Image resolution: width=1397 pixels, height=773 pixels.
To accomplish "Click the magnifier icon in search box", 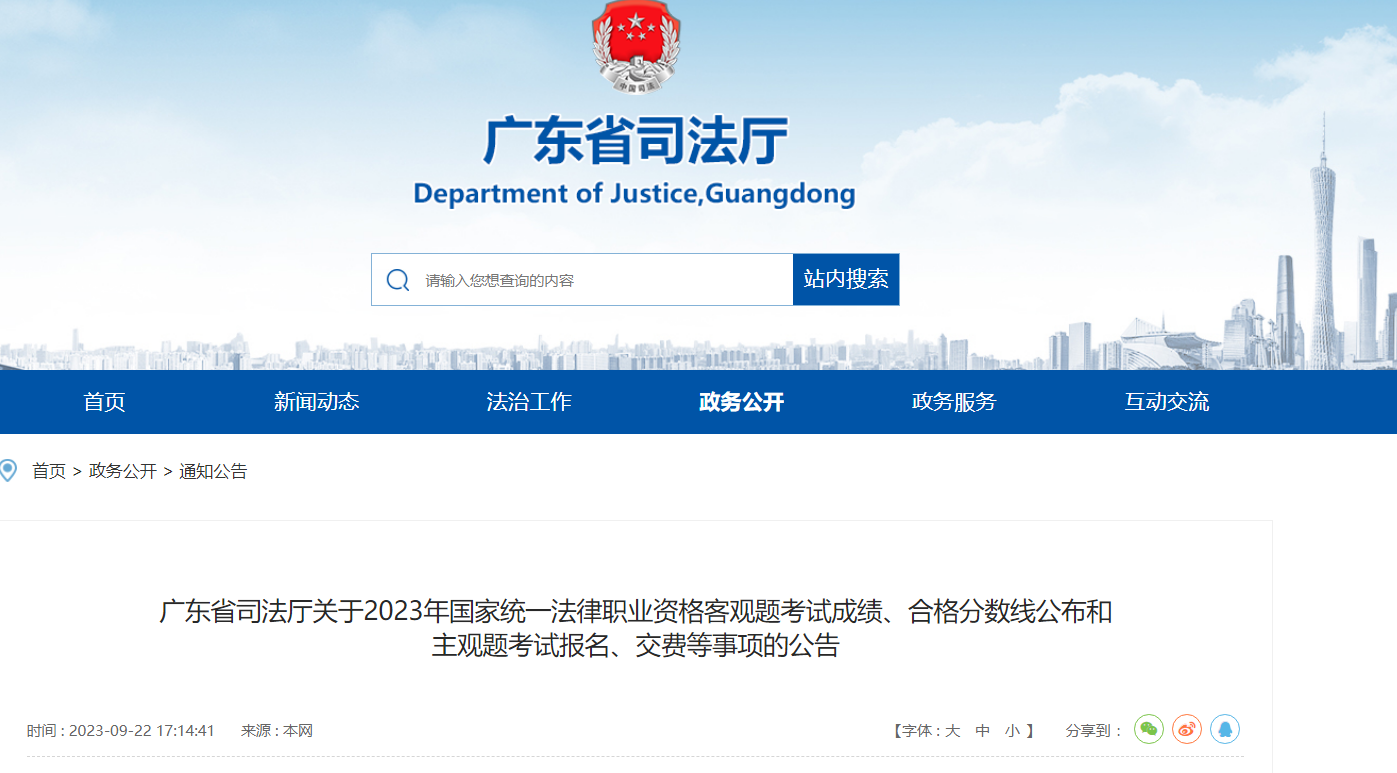I will pos(398,280).
